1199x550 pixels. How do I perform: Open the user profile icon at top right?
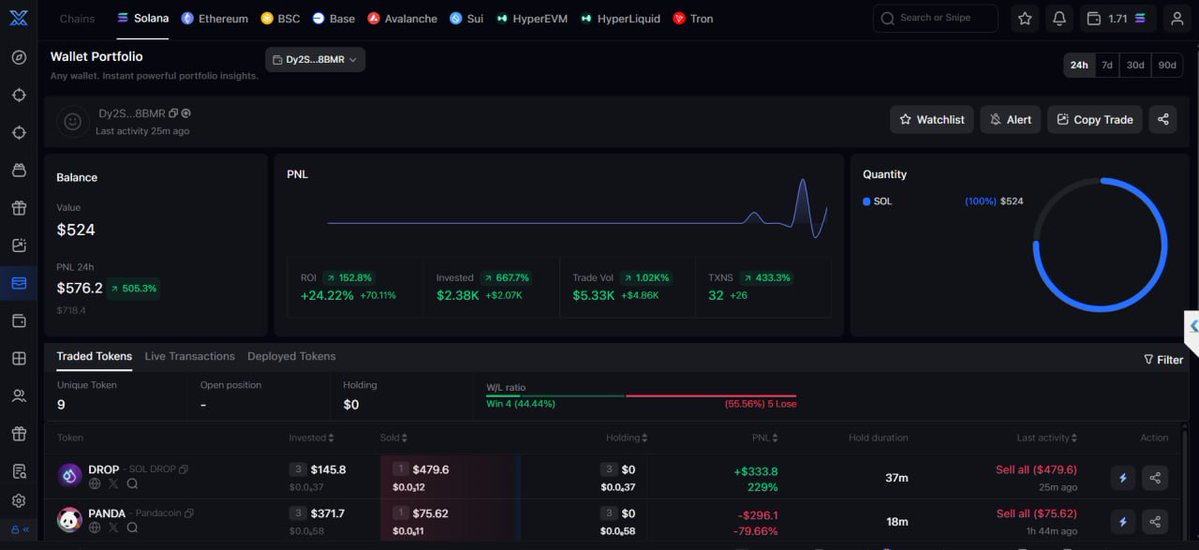(x=1177, y=18)
